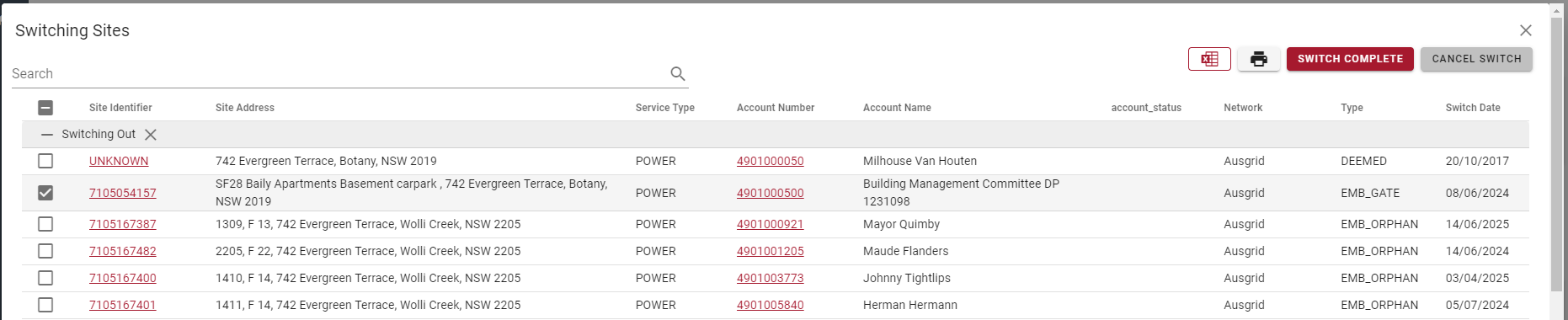This screenshot has height=320, width=1568.
Task: Open site identifier 7105167482
Action: (123, 251)
